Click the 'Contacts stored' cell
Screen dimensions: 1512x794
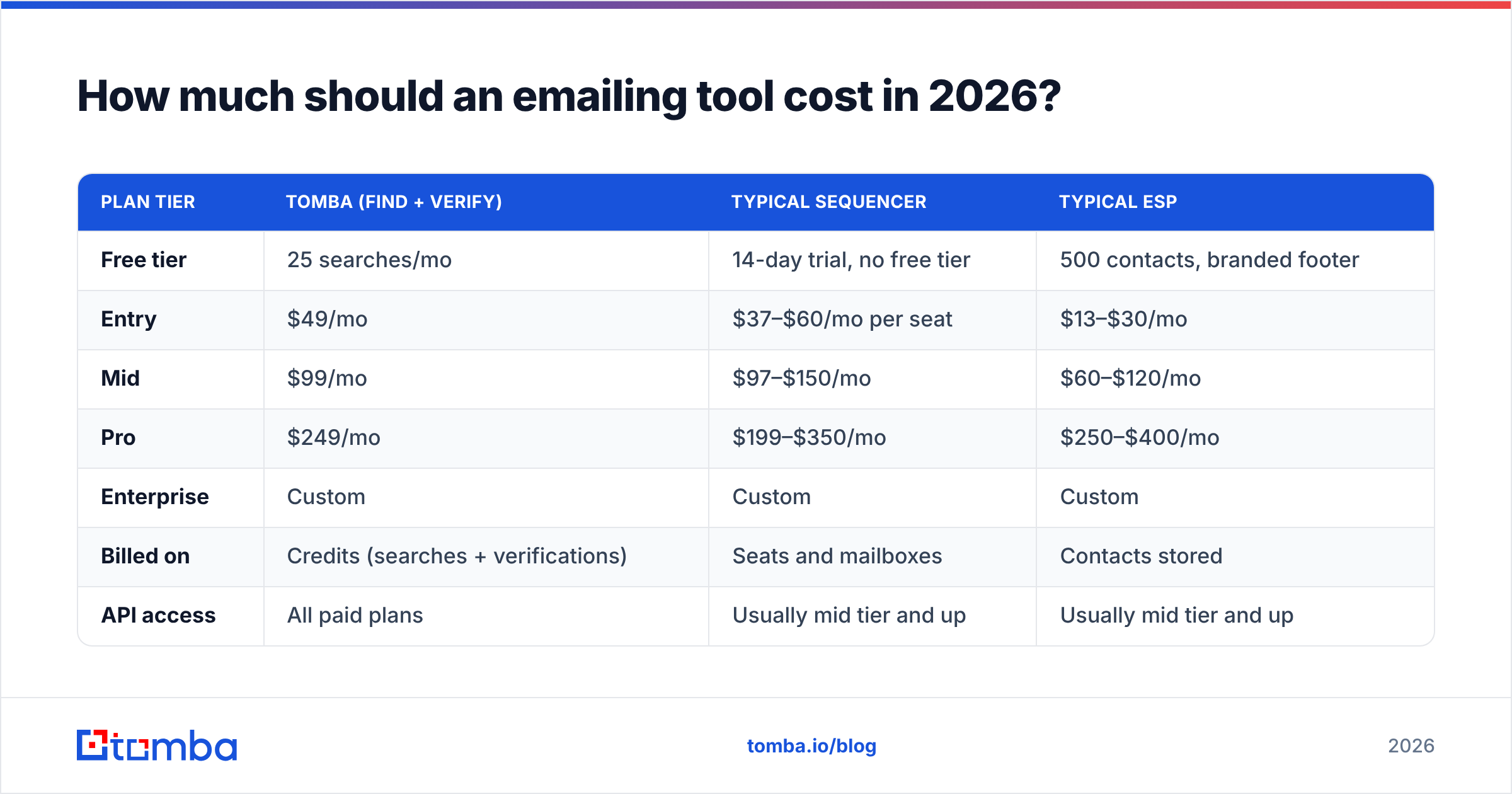(x=1141, y=556)
